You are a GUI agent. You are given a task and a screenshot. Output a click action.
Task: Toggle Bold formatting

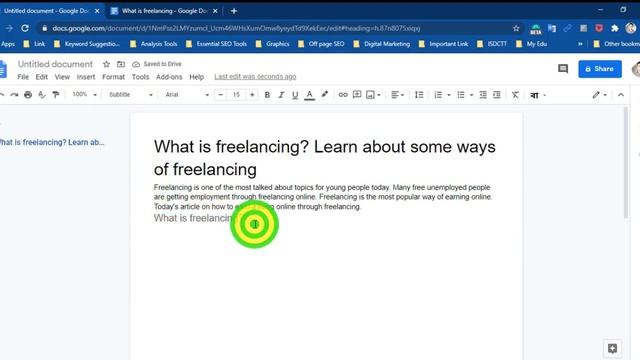(267, 95)
